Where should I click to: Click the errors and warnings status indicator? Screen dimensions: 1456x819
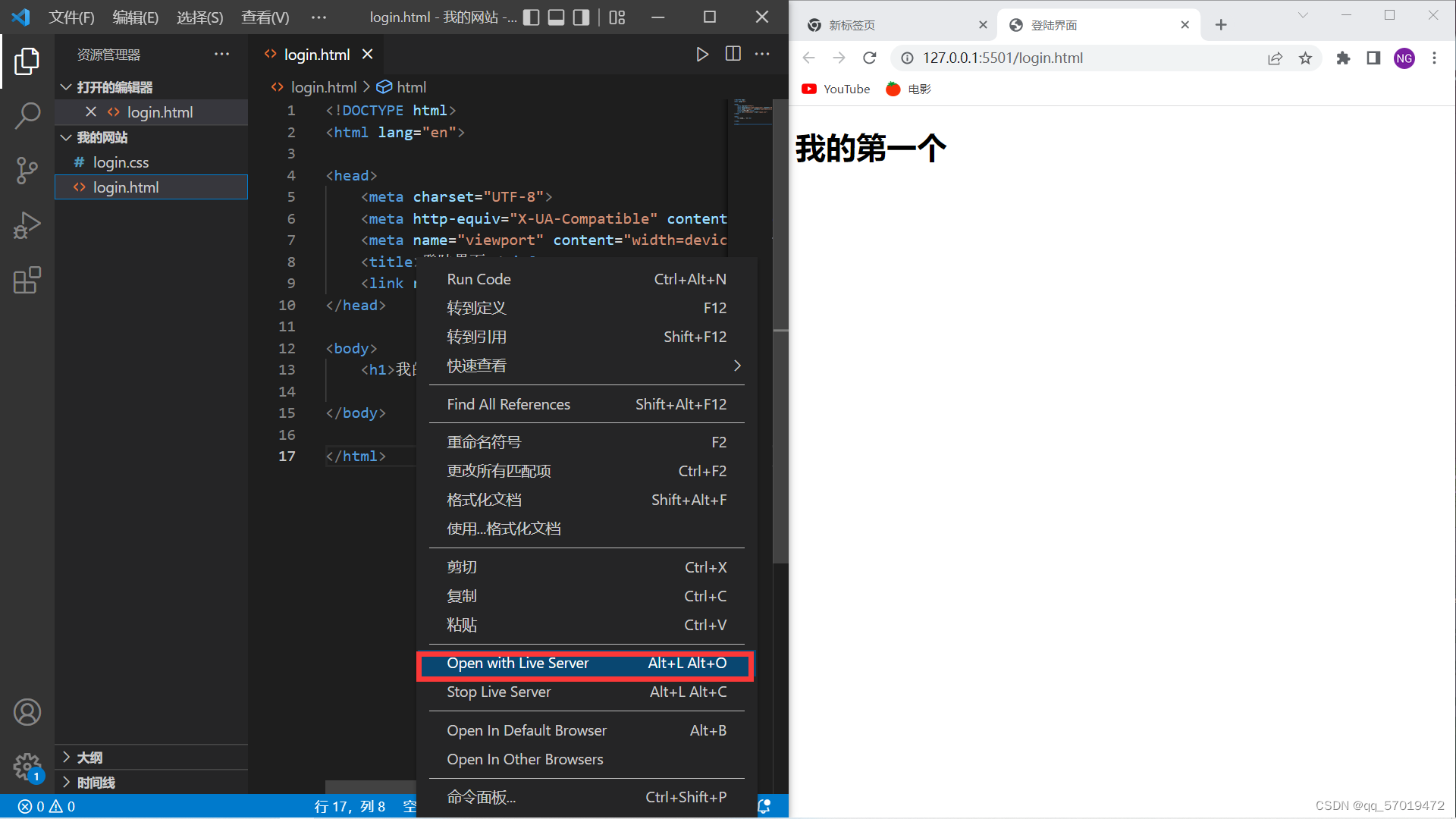[x=47, y=806]
